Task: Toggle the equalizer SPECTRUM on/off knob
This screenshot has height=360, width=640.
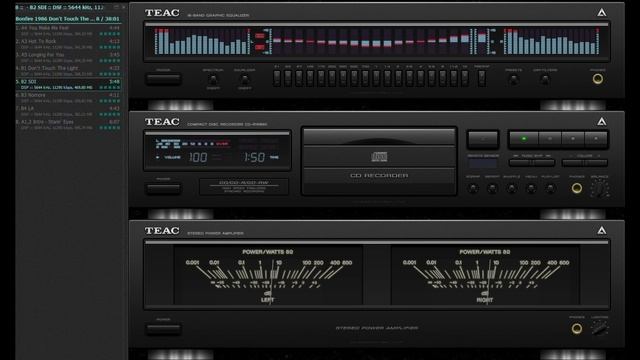Action: click(213, 78)
